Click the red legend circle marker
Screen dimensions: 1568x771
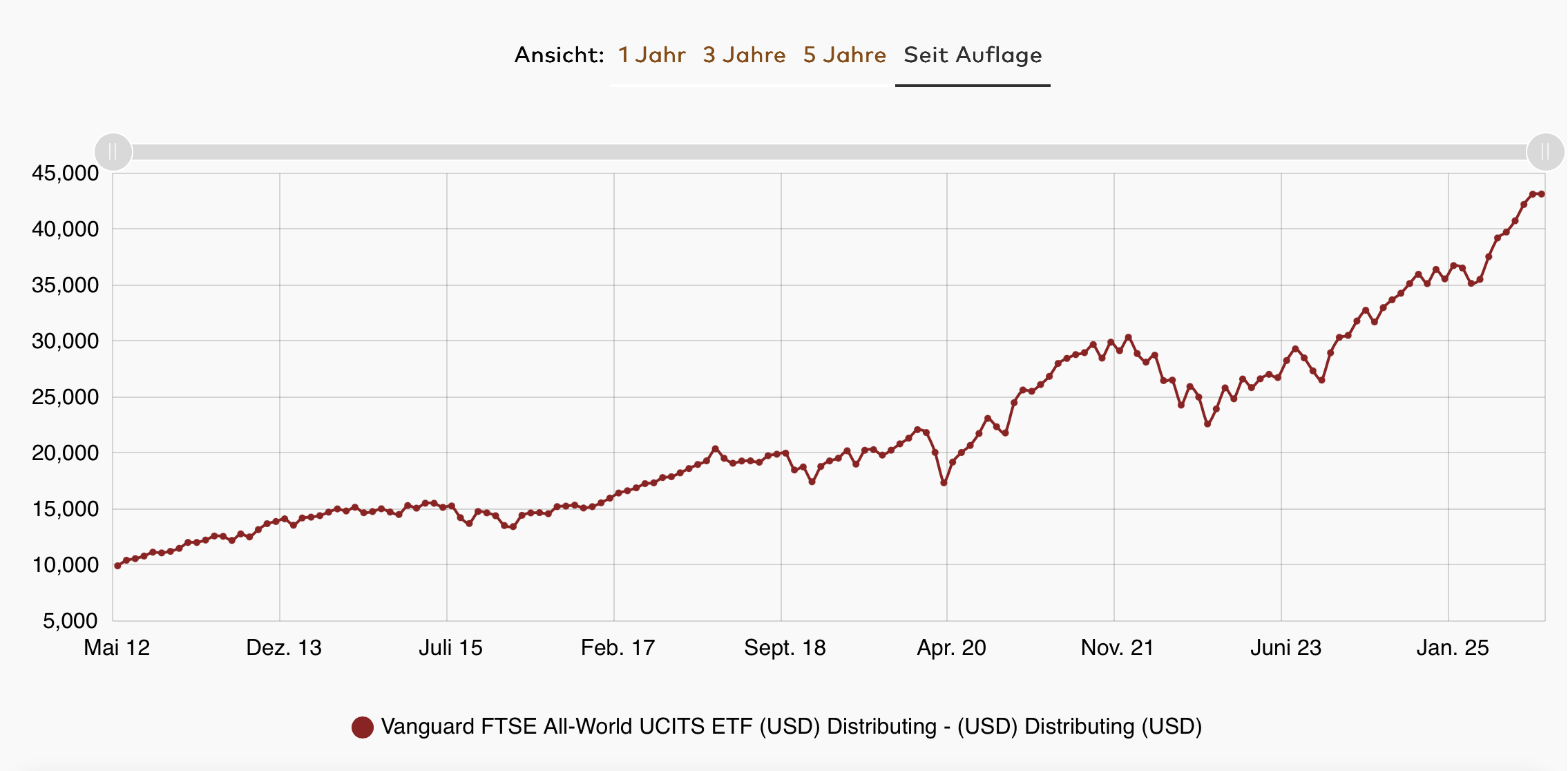[363, 727]
